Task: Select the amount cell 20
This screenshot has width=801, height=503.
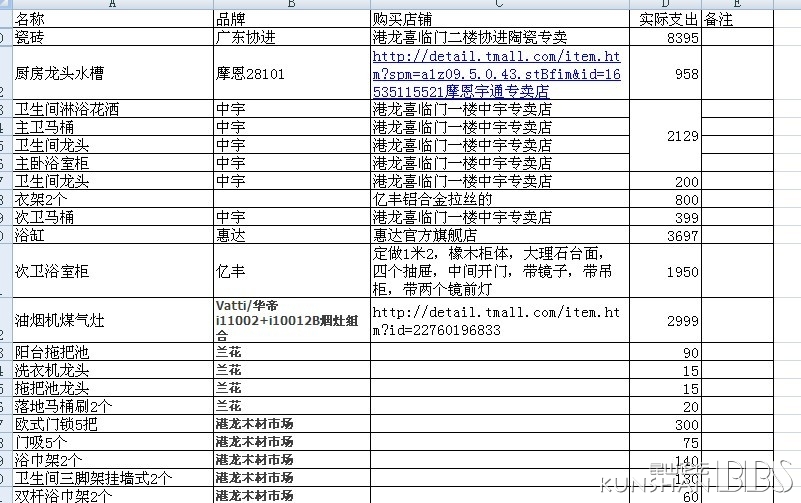Action: coord(666,406)
